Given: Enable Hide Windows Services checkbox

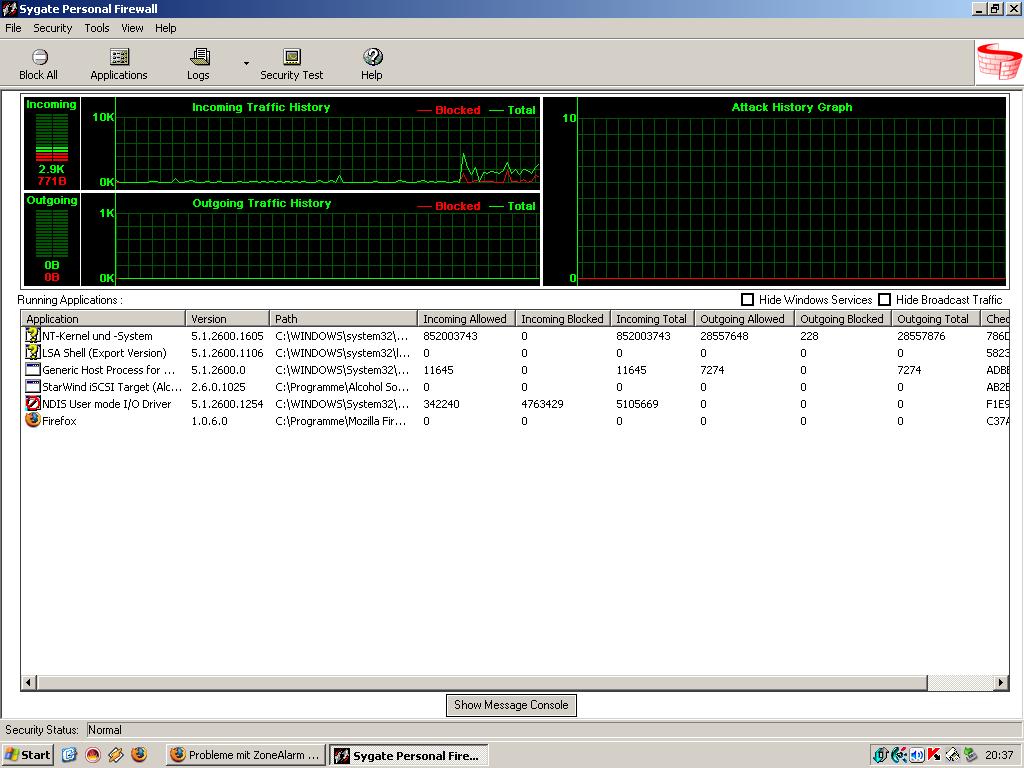Looking at the screenshot, I should [x=748, y=300].
